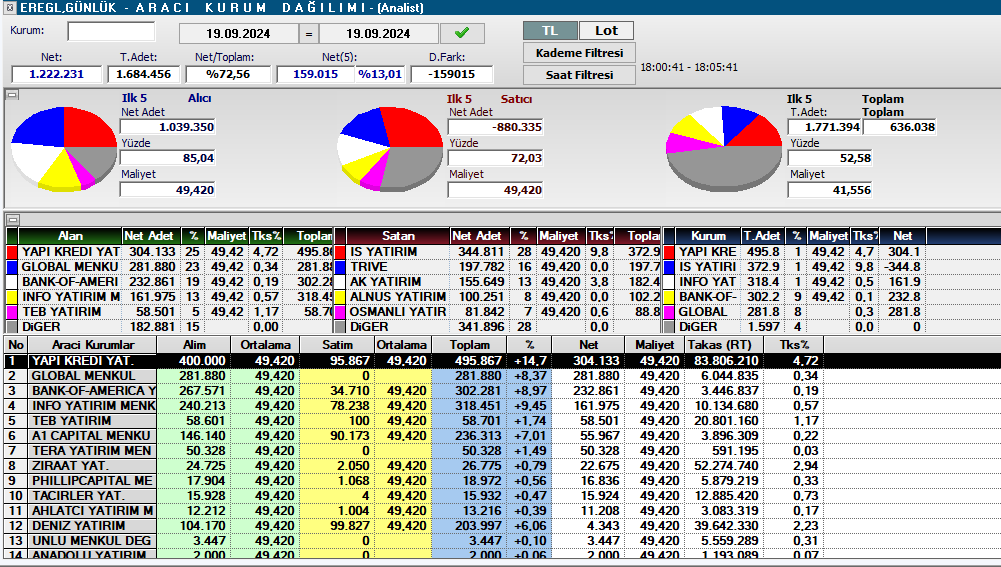Image resolution: width=1001 pixels, height=567 pixels.
Task: Click yellow swatch next to BANK-OF- in Kurum table
Action: click(x=669, y=297)
